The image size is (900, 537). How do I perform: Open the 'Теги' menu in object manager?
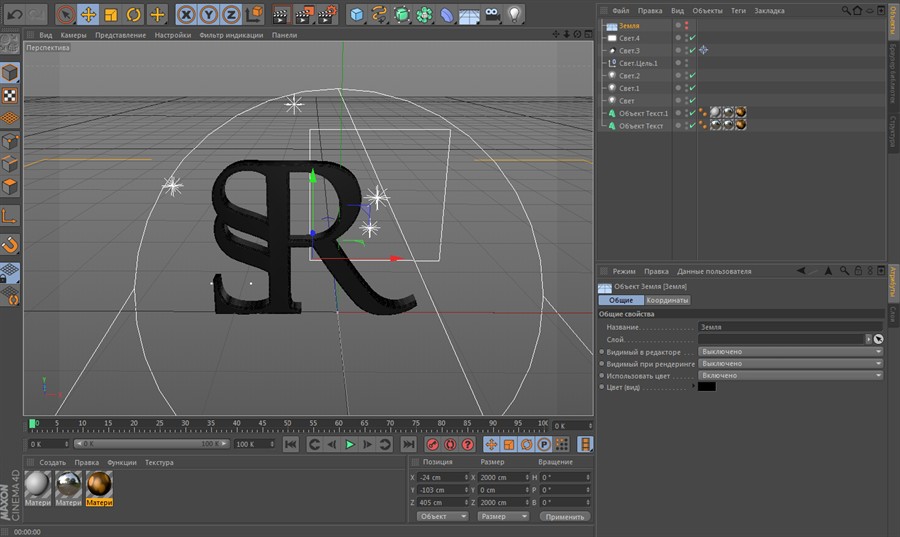738,10
